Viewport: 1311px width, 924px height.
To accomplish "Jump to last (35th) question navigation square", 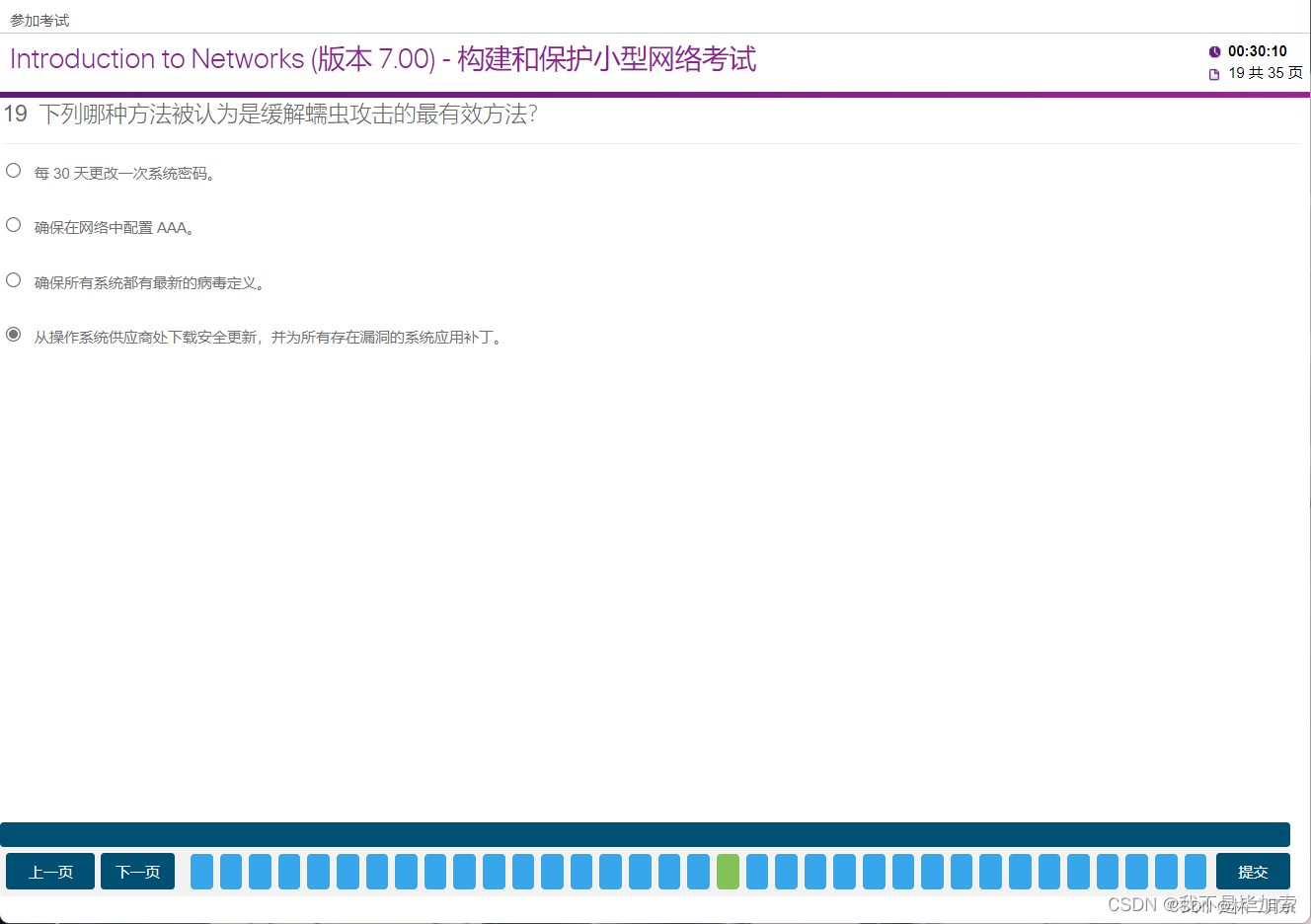I will (1195, 872).
